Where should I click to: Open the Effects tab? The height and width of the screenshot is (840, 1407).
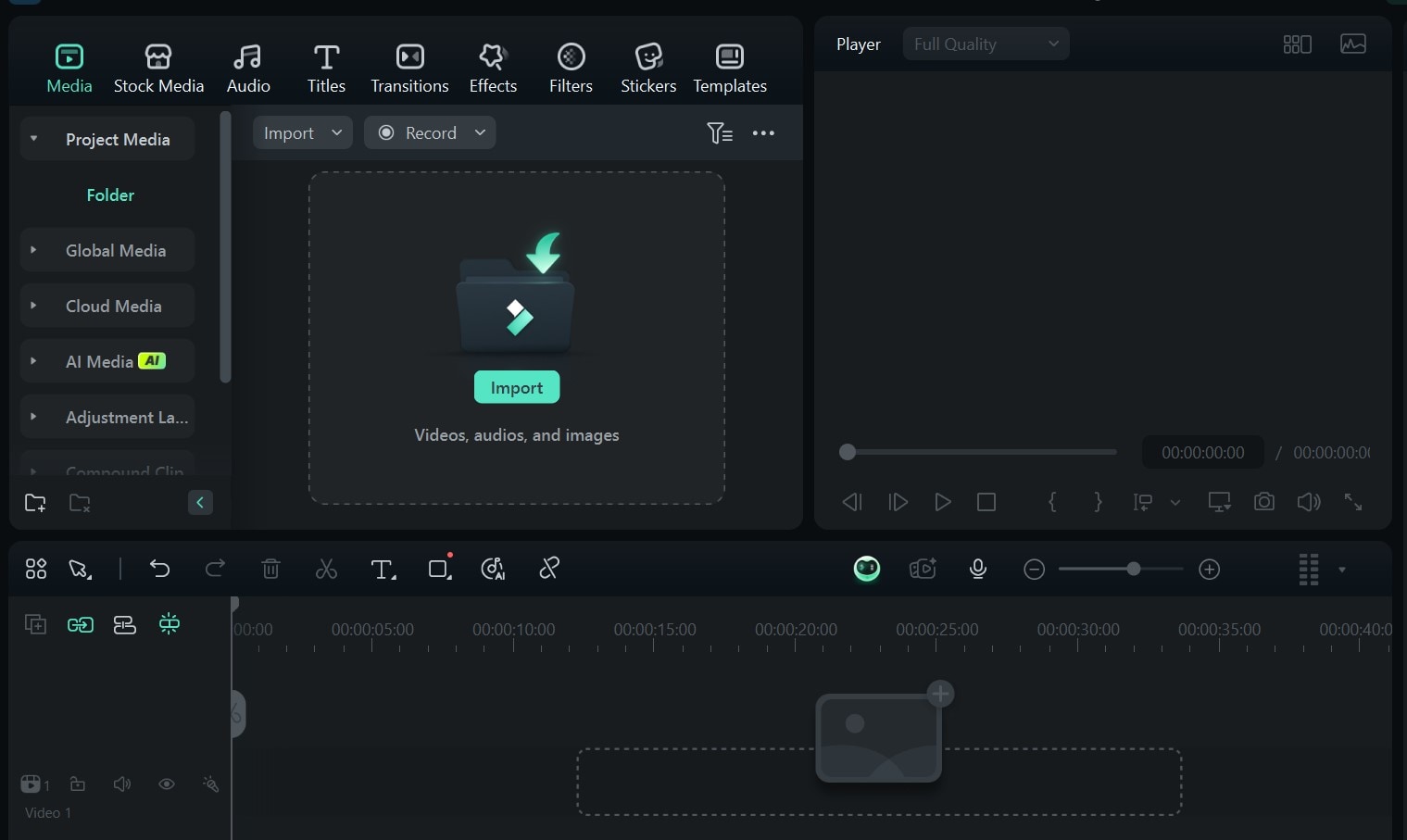point(493,69)
